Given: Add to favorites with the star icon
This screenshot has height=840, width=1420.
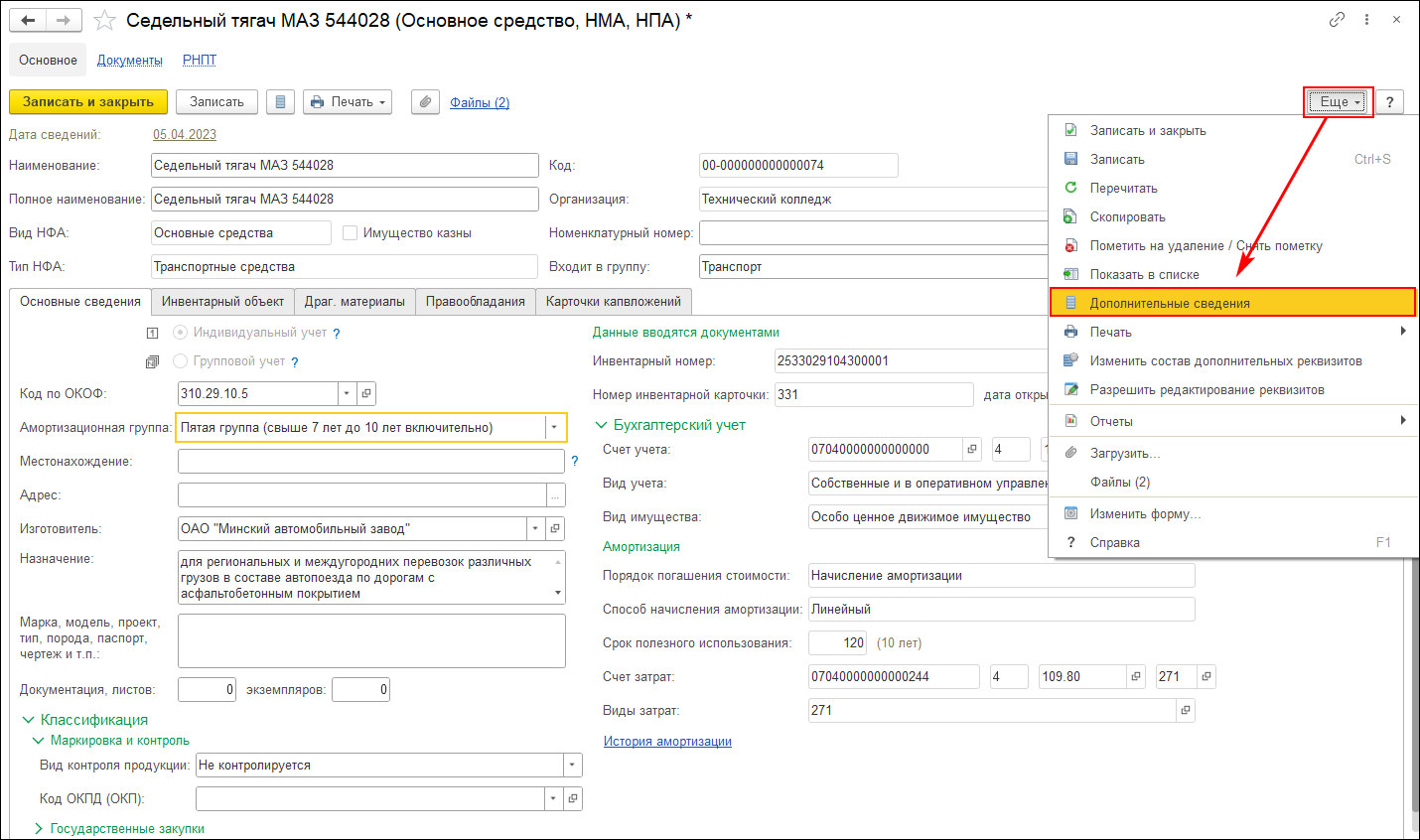Looking at the screenshot, I should [104, 20].
